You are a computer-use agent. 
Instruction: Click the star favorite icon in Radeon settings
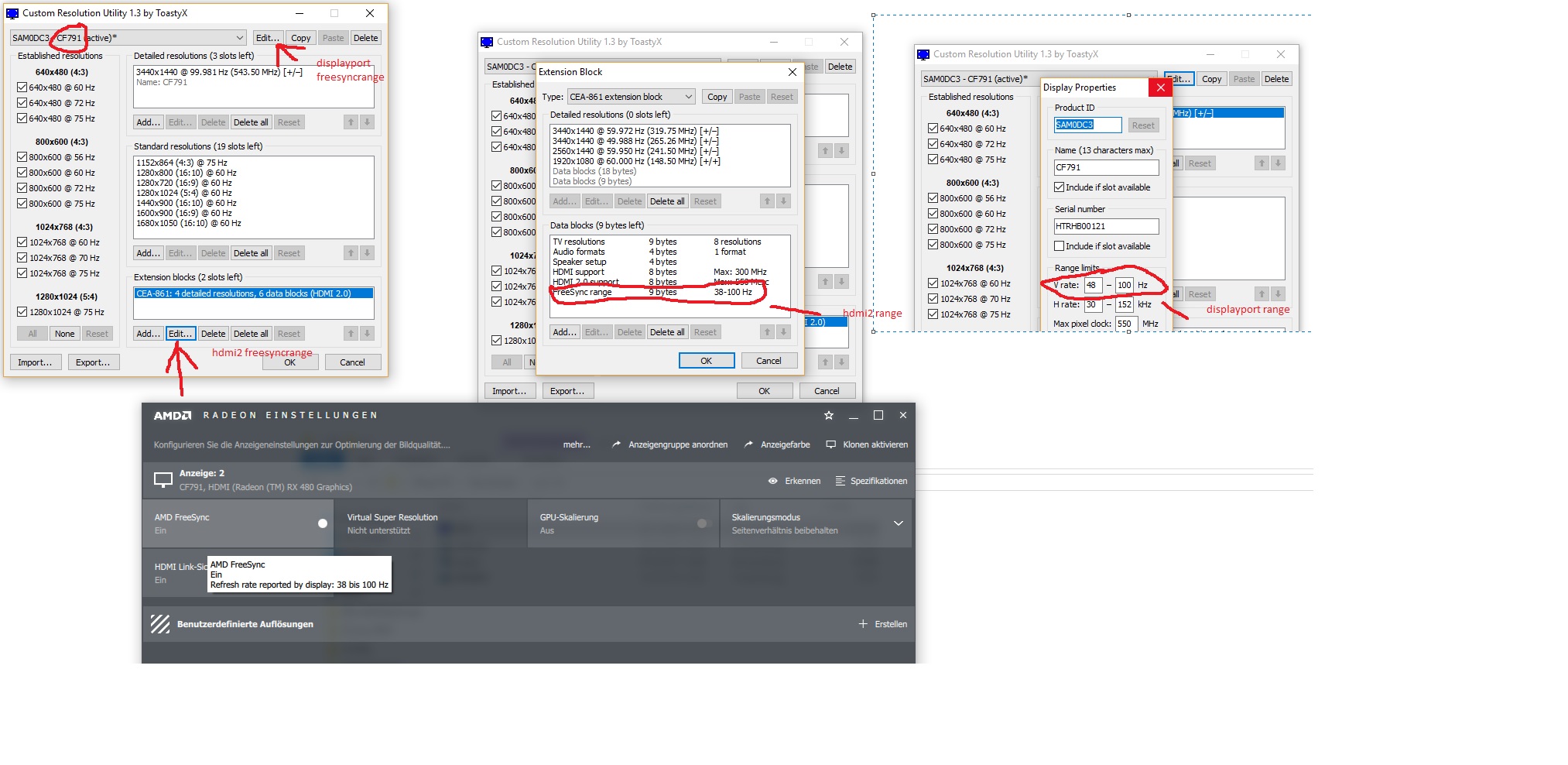(x=829, y=415)
